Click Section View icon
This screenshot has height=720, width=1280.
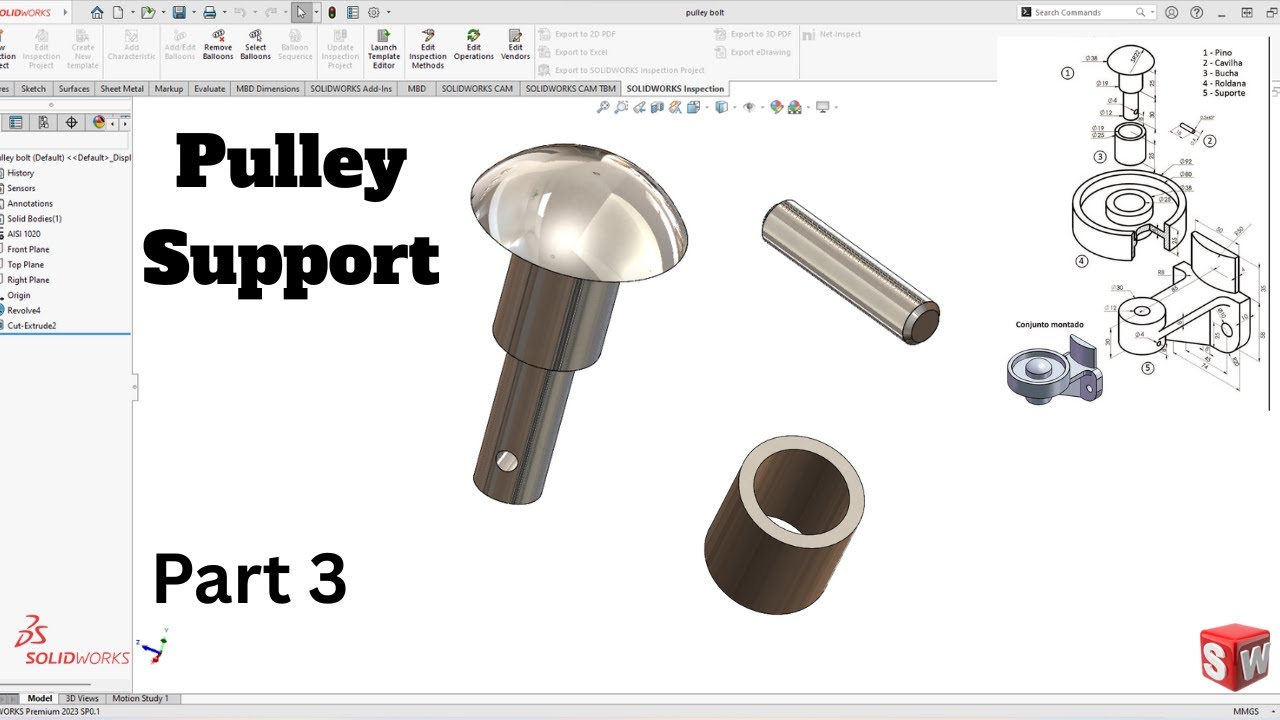[x=657, y=107]
